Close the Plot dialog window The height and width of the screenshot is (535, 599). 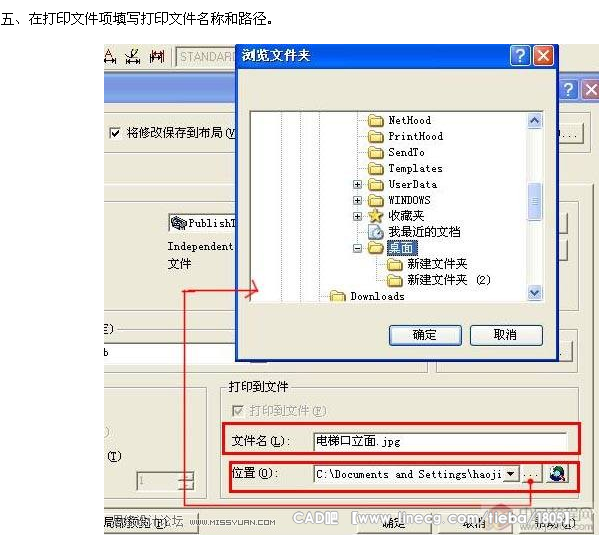point(590,90)
